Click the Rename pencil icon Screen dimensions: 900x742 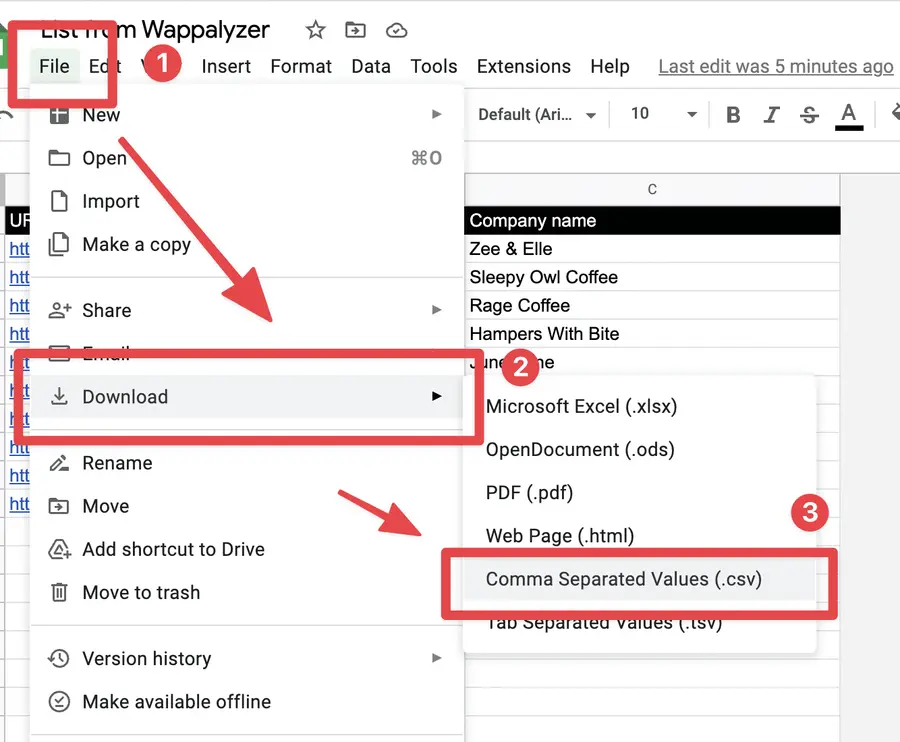pyautogui.click(x=59, y=463)
